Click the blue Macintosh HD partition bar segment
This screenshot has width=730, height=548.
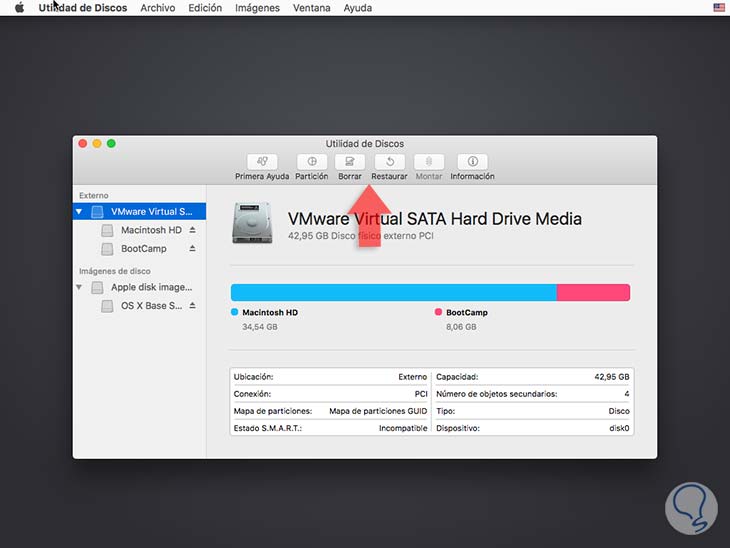click(x=393, y=292)
